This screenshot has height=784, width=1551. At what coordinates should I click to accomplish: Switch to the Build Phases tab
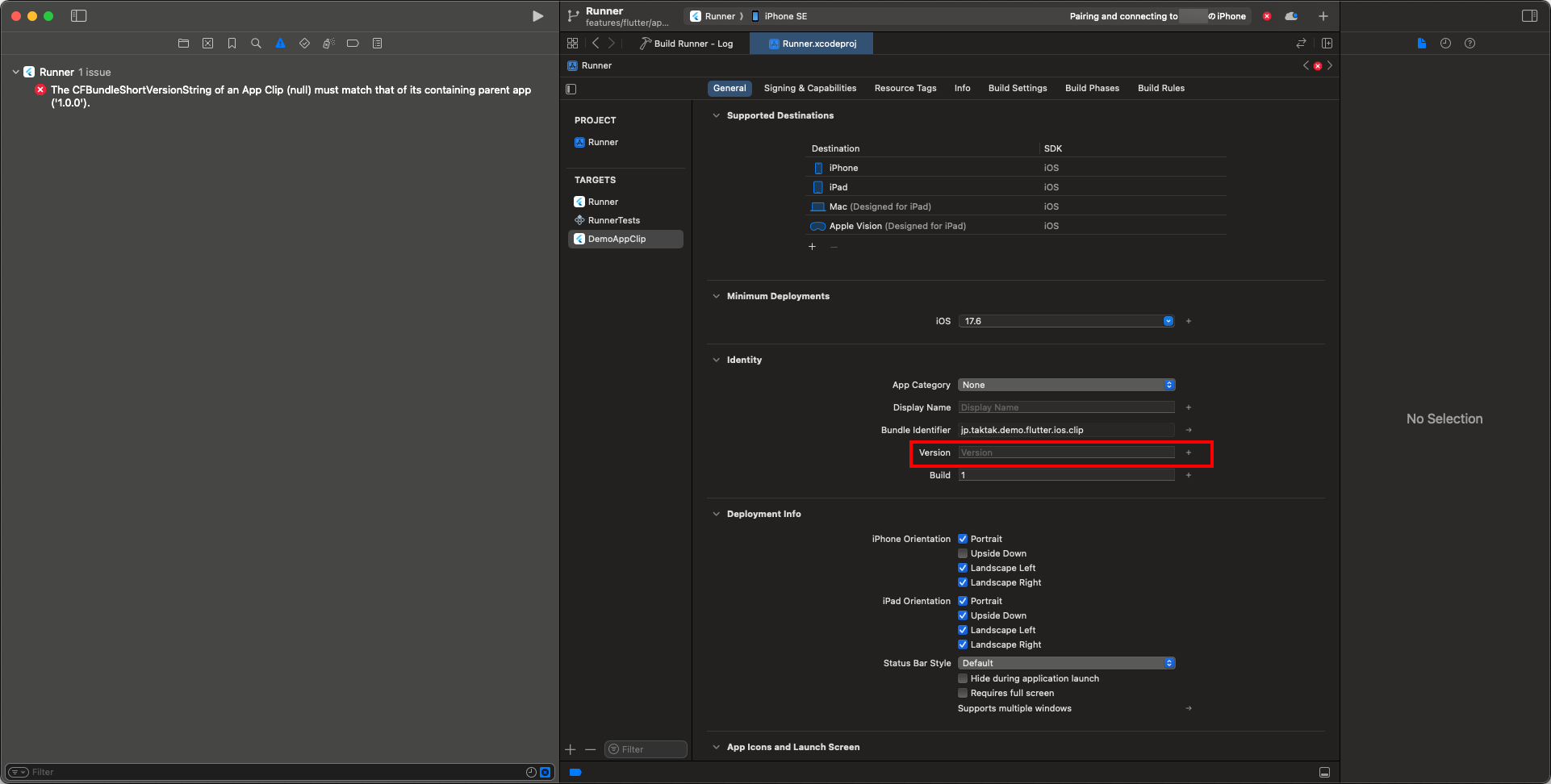pyautogui.click(x=1092, y=88)
